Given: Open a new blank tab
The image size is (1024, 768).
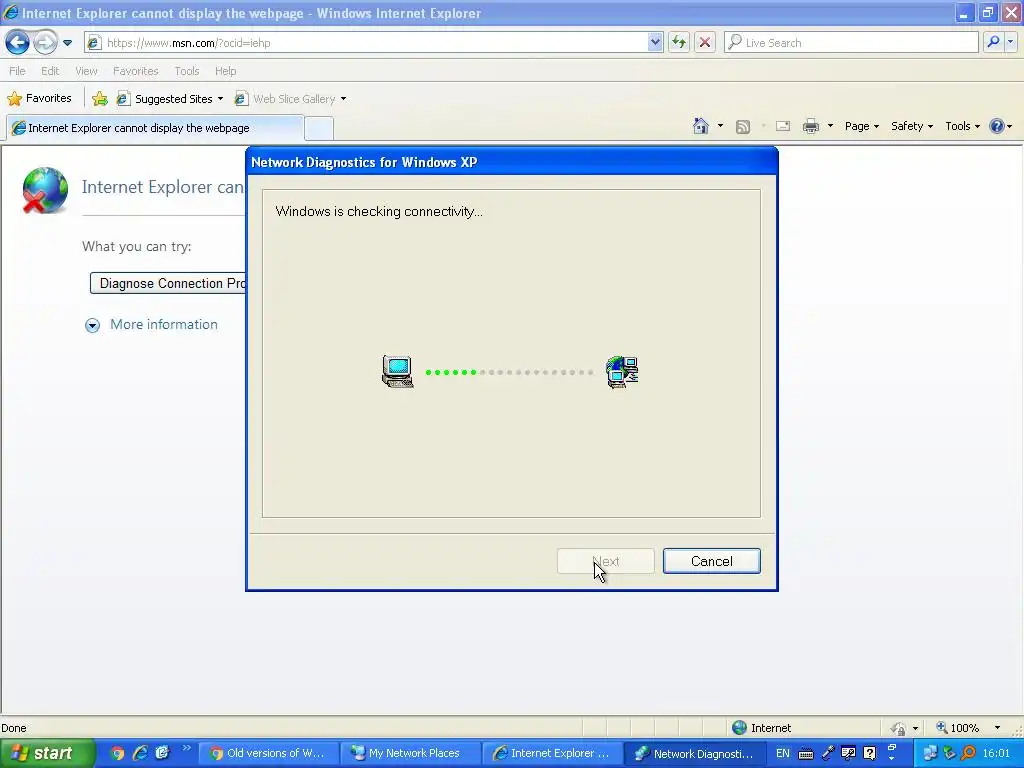Looking at the screenshot, I should click(x=319, y=129).
